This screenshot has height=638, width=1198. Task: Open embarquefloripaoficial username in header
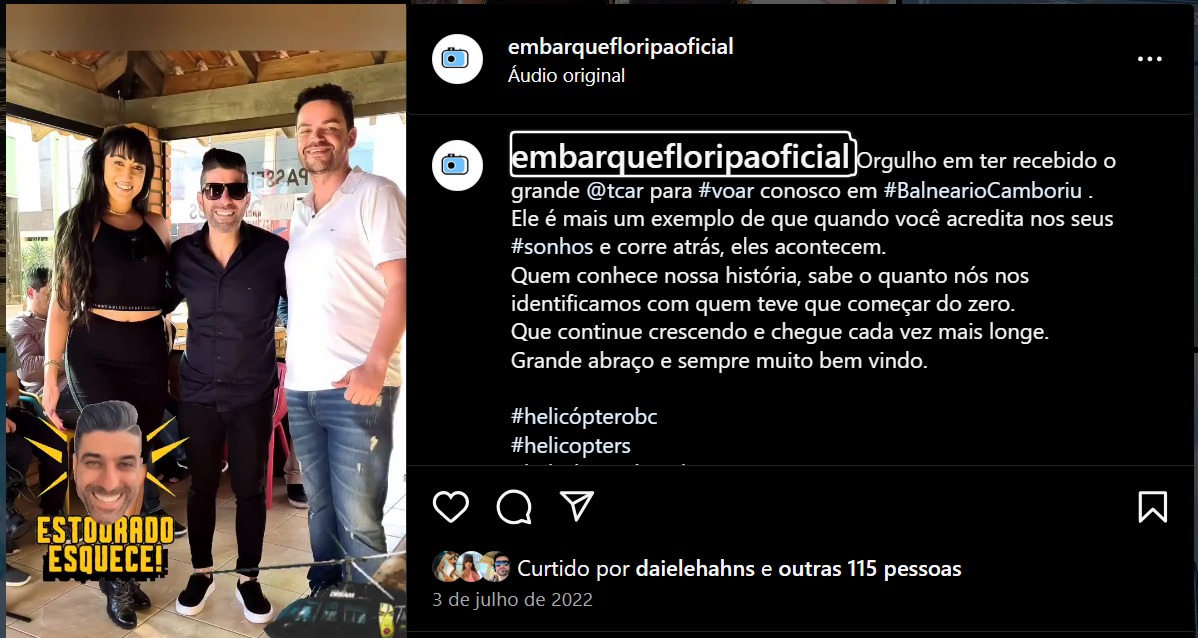[x=620, y=47]
